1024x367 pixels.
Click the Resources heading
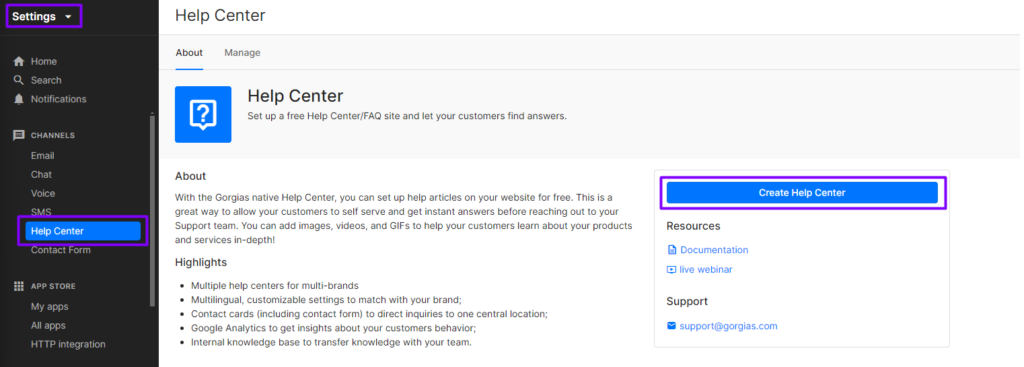694,227
